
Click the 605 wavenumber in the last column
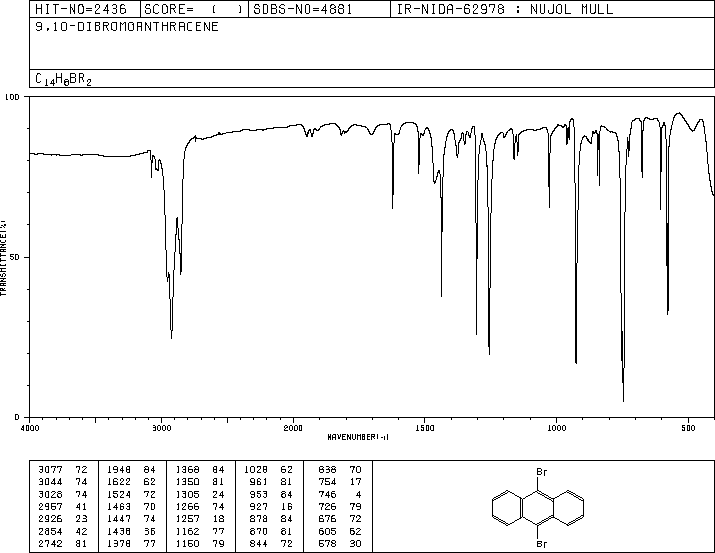pyautogui.click(x=327, y=531)
